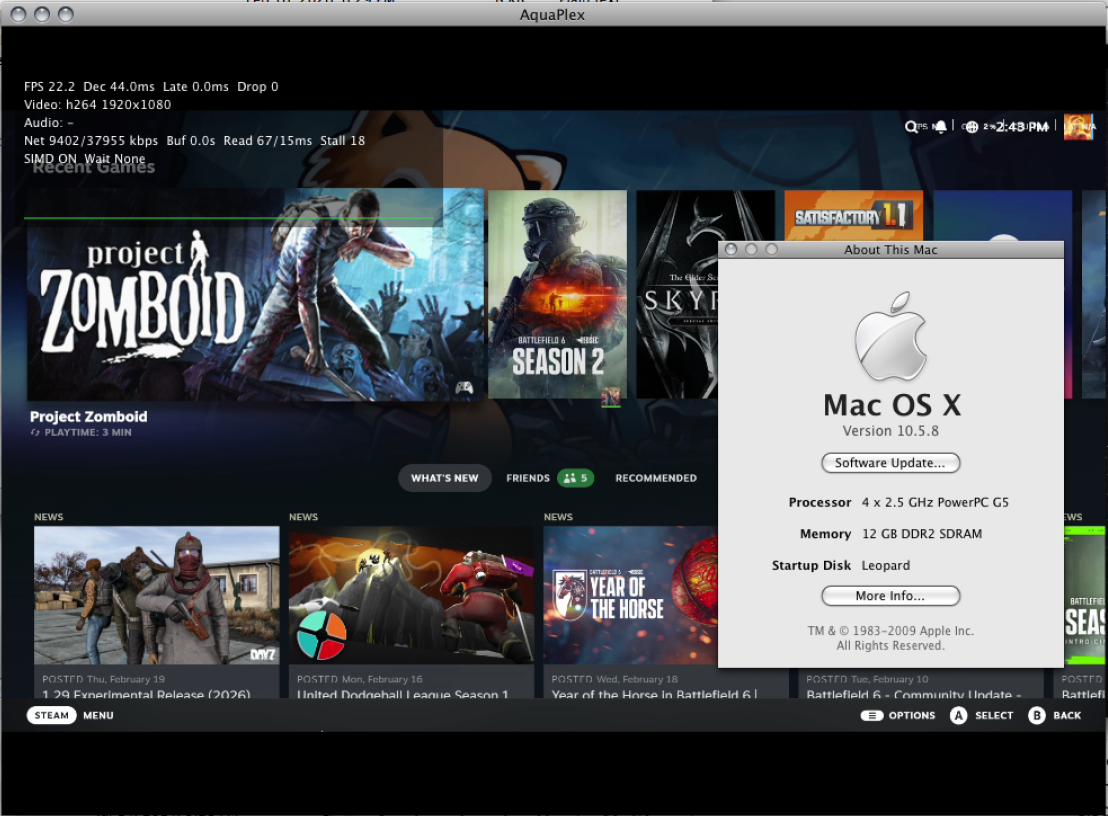1108x816 pixels.
Task: Click 'Video: h264 1920x1080' overlay line
Action: [98, 105]
